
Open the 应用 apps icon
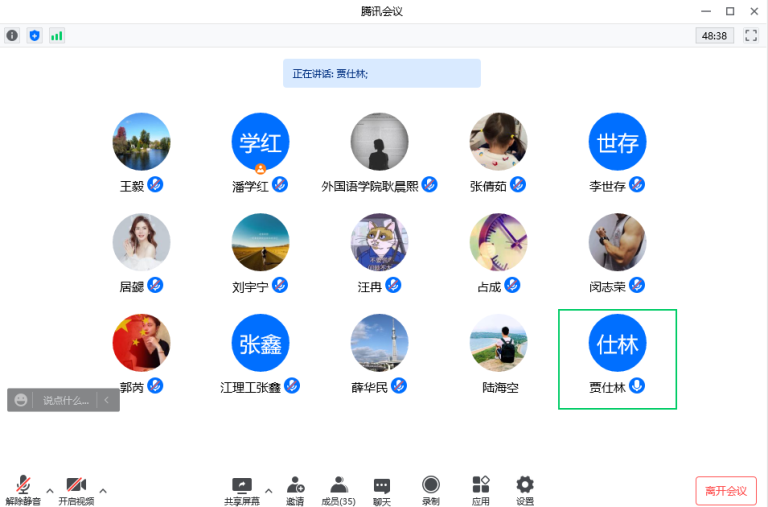[480, 490]
